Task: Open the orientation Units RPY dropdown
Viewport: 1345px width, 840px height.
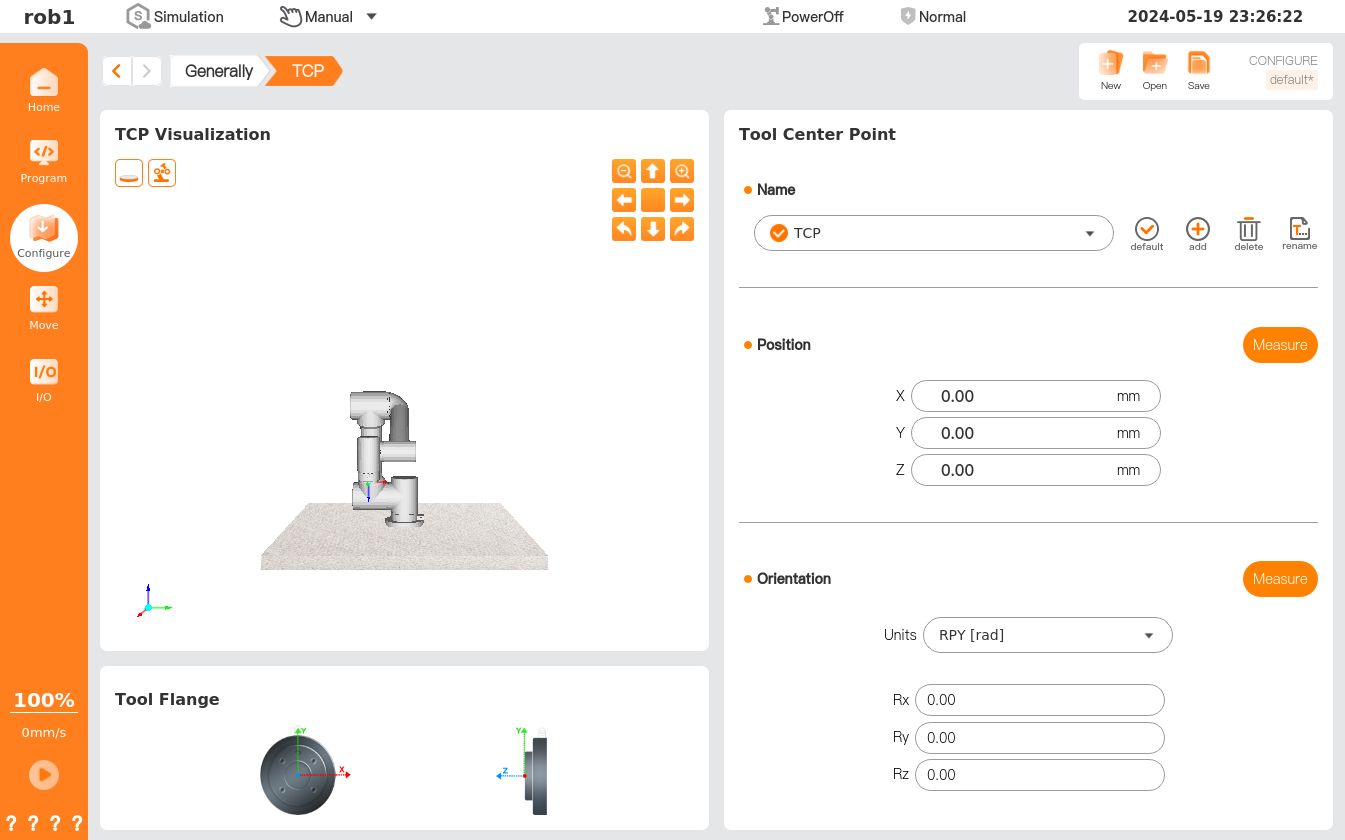Action: 1047,635
